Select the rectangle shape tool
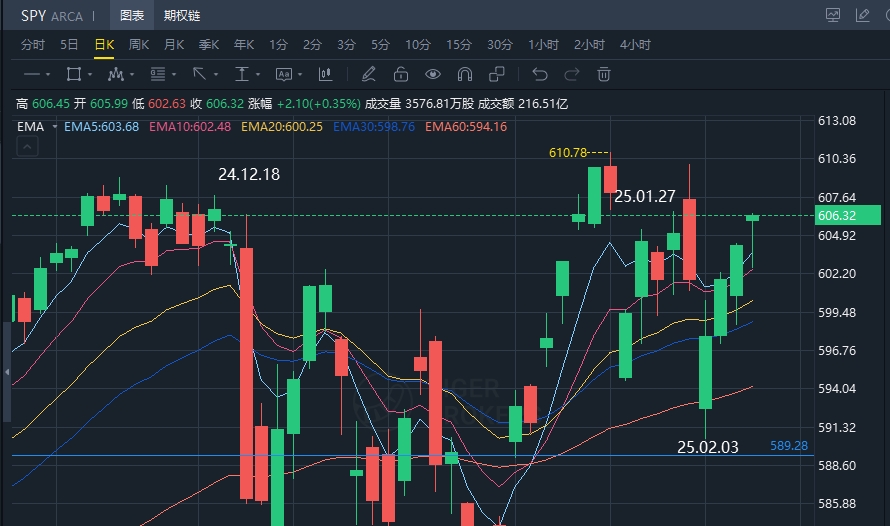This screenshot has height=526, width=890. click(74, 74)
